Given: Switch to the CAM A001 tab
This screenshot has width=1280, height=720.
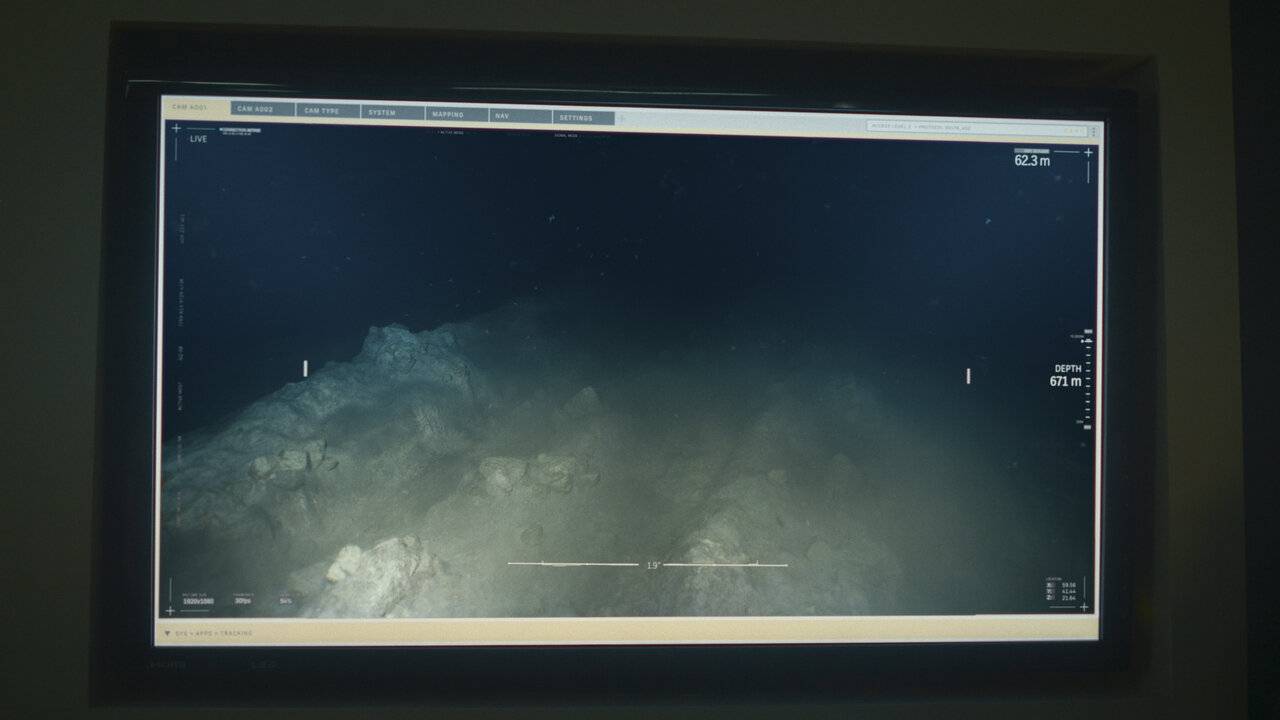Looking at the screenshot, I should pos(190,107).
